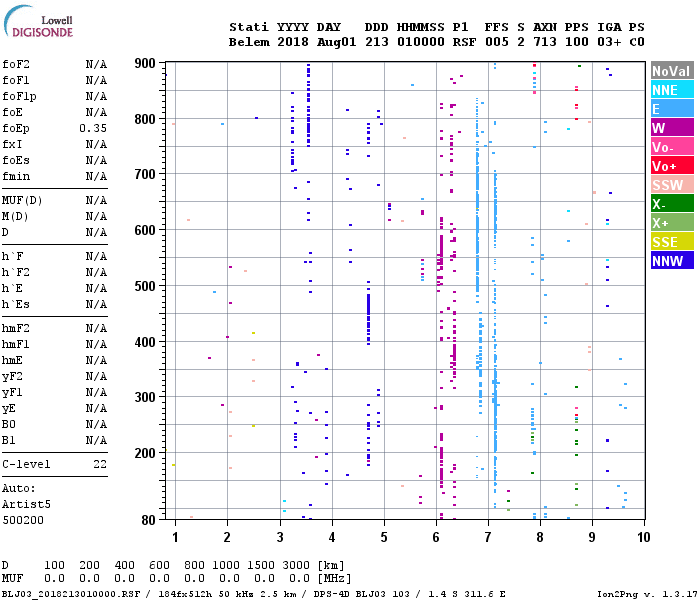Click the yF1 parameter label
The image size is (700, 600).
[12, 393]
